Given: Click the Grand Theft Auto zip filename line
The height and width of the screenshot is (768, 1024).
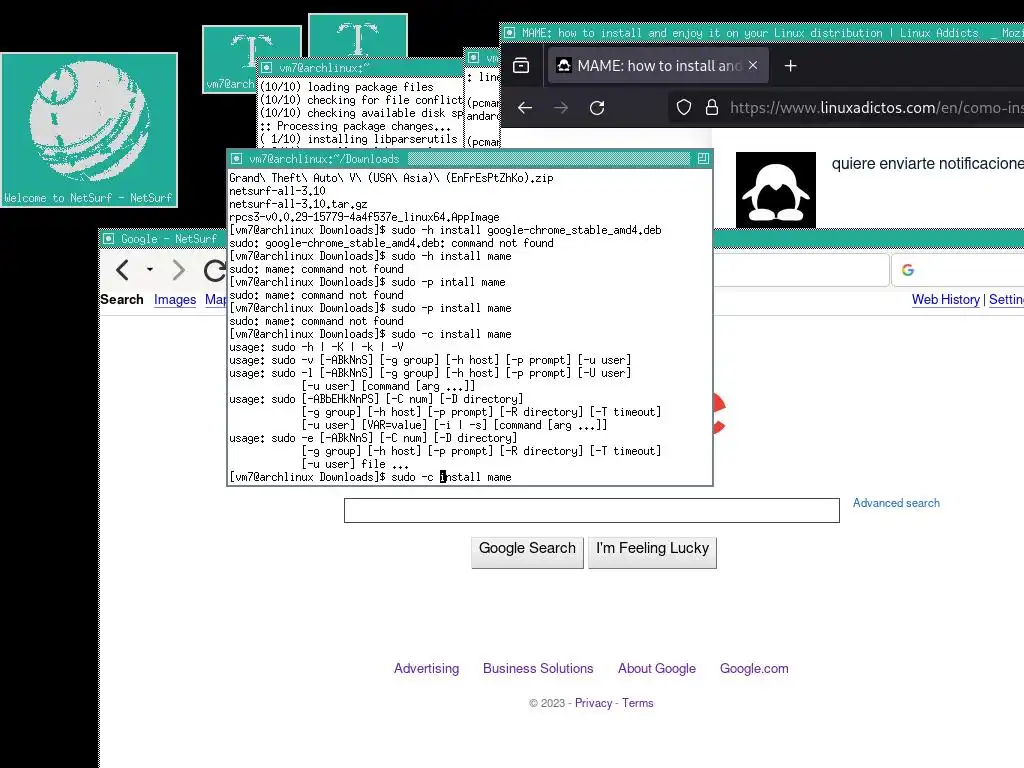Looking at the screenshot, I should coord(391,178).
